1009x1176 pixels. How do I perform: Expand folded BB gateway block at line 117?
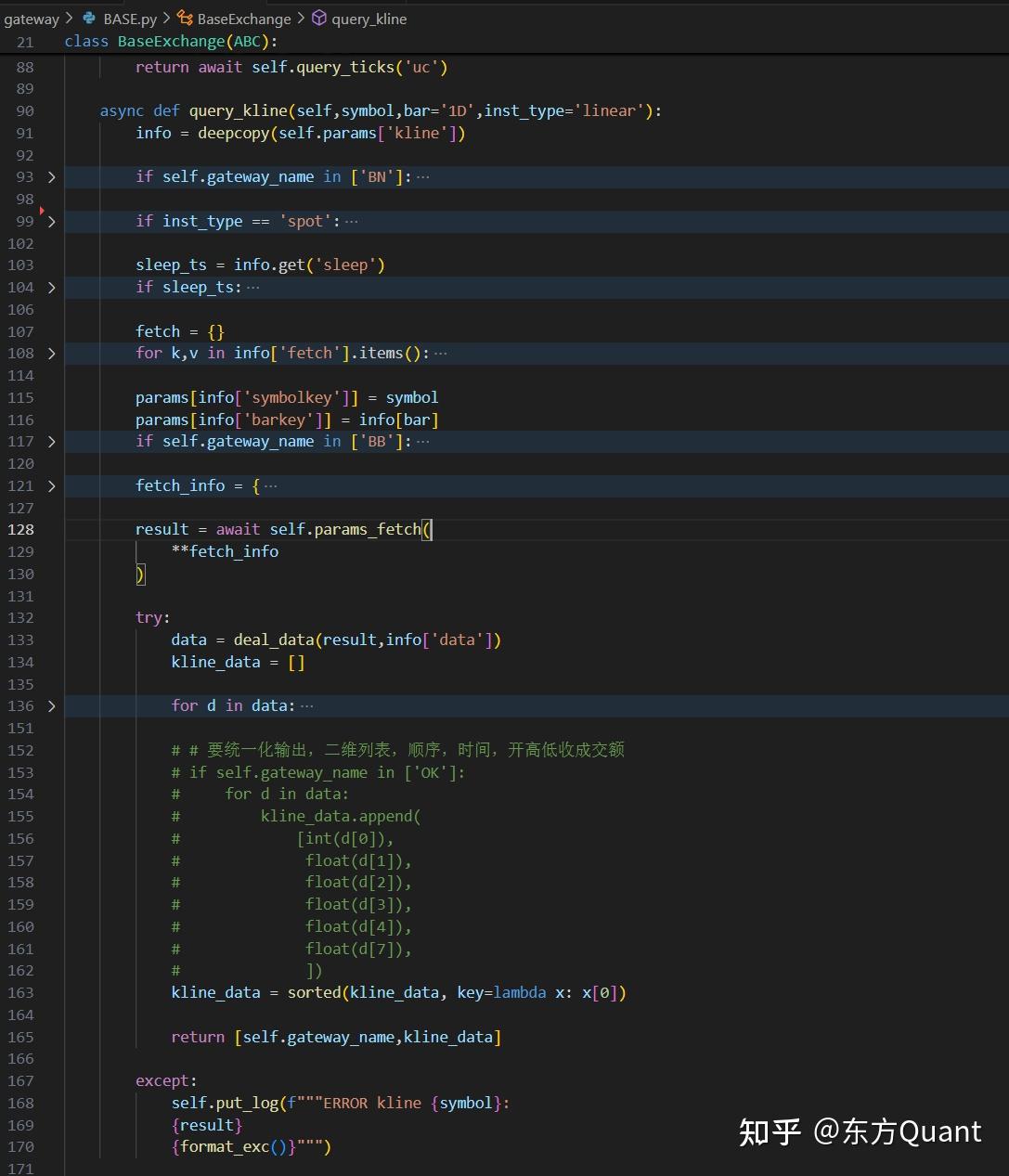point(51,442)
